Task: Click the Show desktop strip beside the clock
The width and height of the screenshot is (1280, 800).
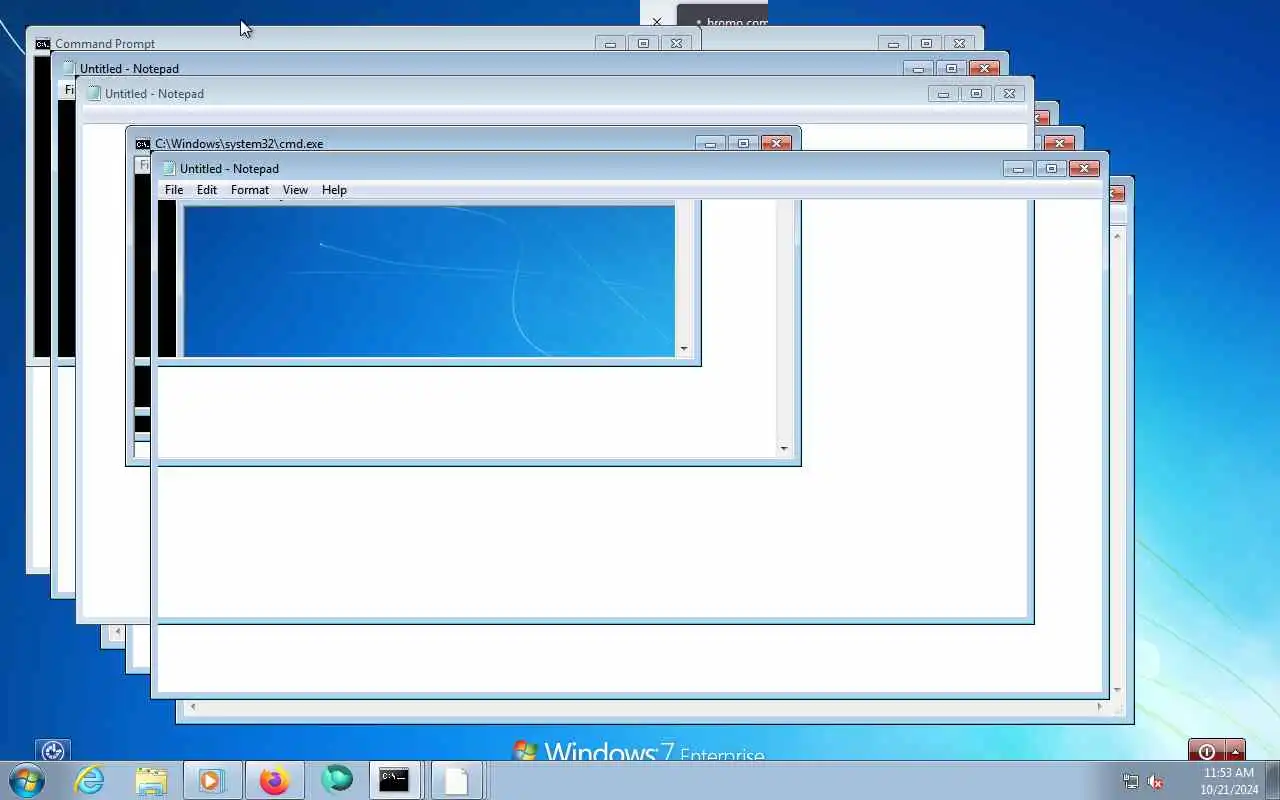Action: click(x=1272, y=780)
